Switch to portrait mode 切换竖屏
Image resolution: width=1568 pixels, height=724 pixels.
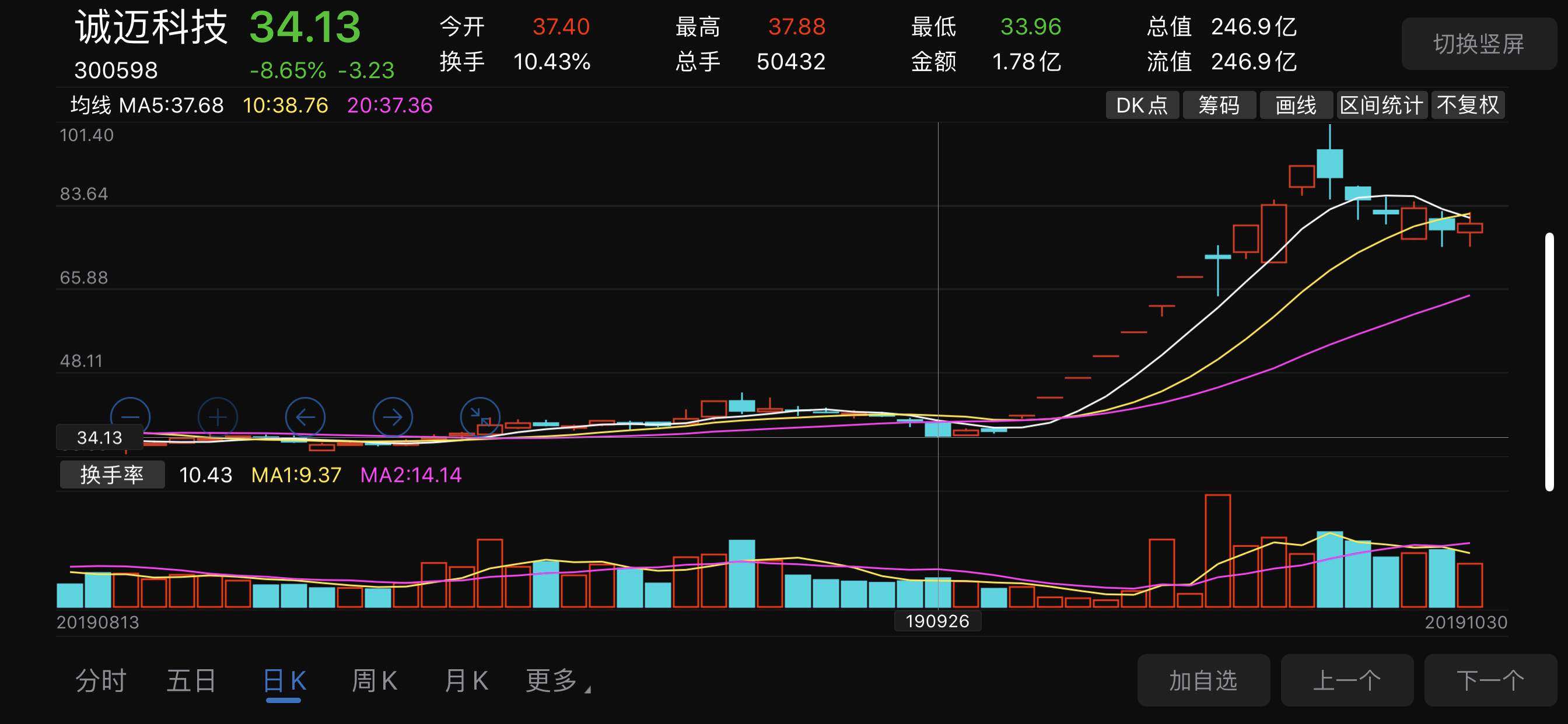[1479, 44]
